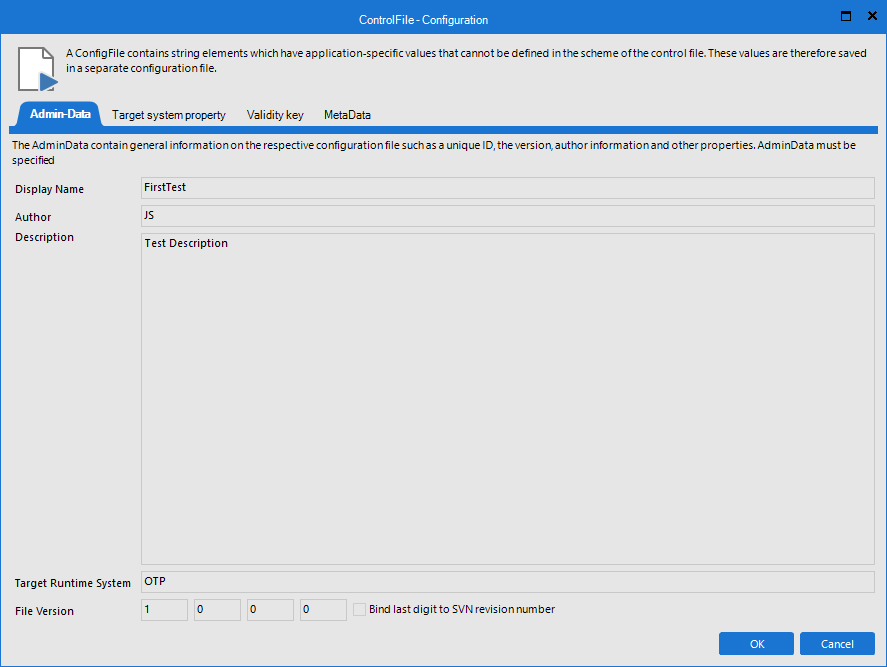Image resolution: width=887 pixels, height=667 pixels.
Task: Open the Validity key tab
Action: [x=274, y=115]
